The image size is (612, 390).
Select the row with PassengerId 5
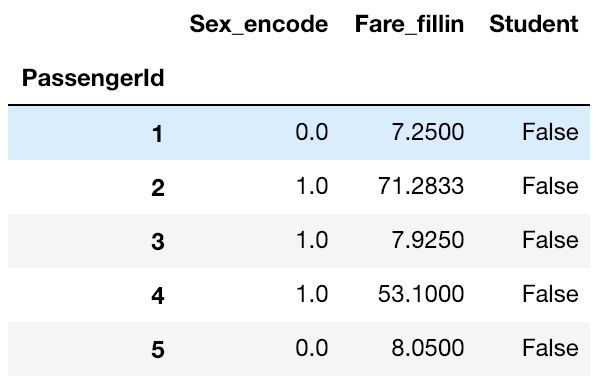(299, 349)
